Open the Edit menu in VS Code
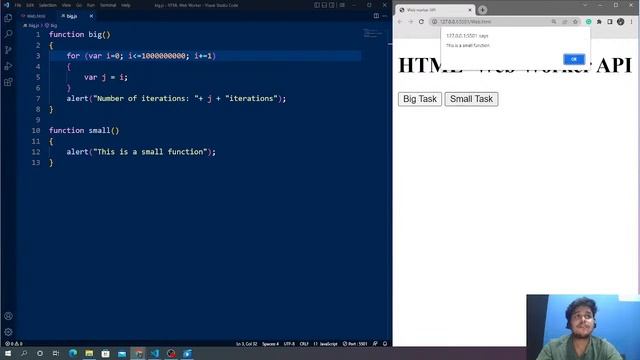 (x=30, y=5)
